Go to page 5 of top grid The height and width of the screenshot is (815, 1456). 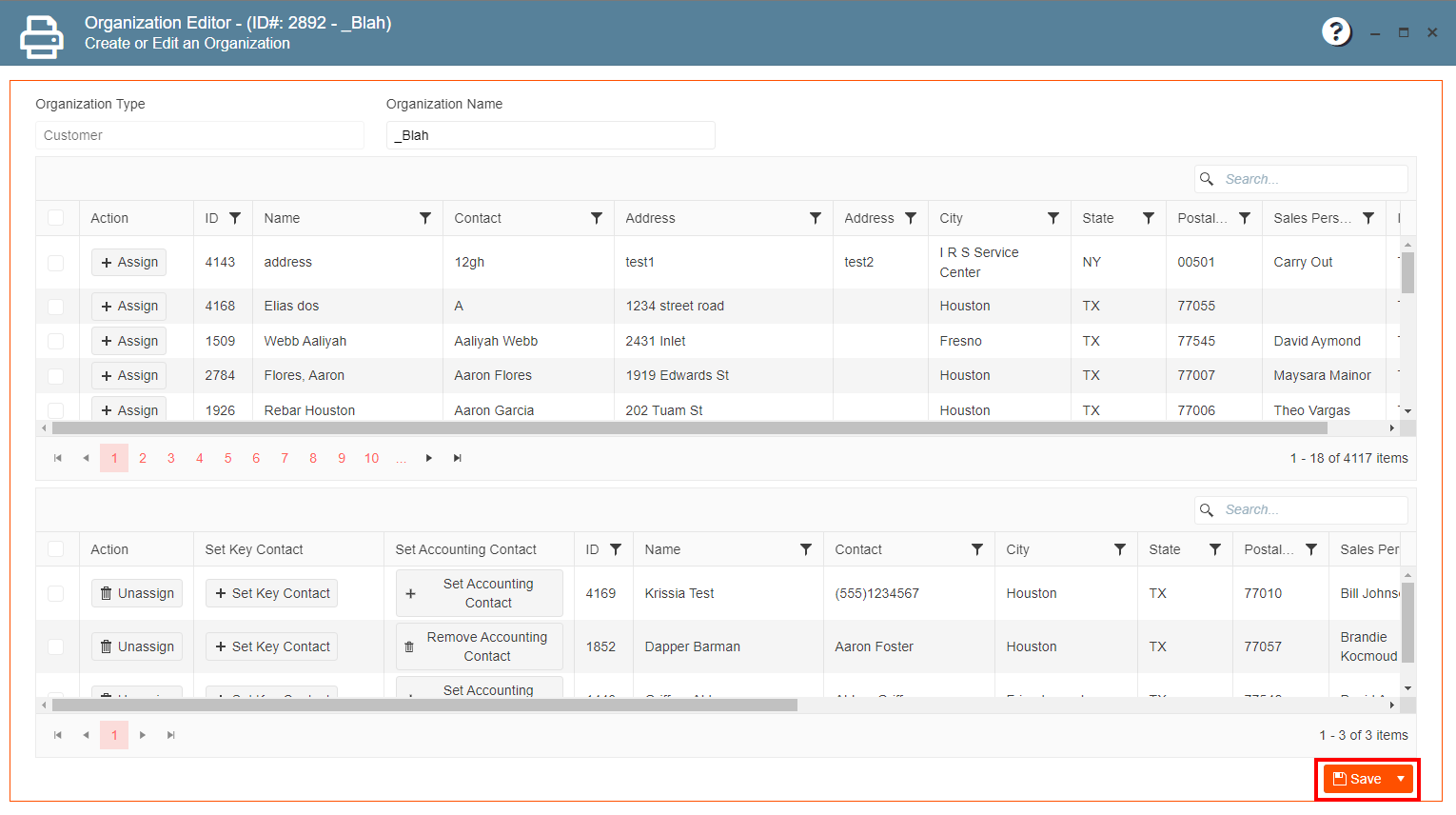tap(227, 458)
